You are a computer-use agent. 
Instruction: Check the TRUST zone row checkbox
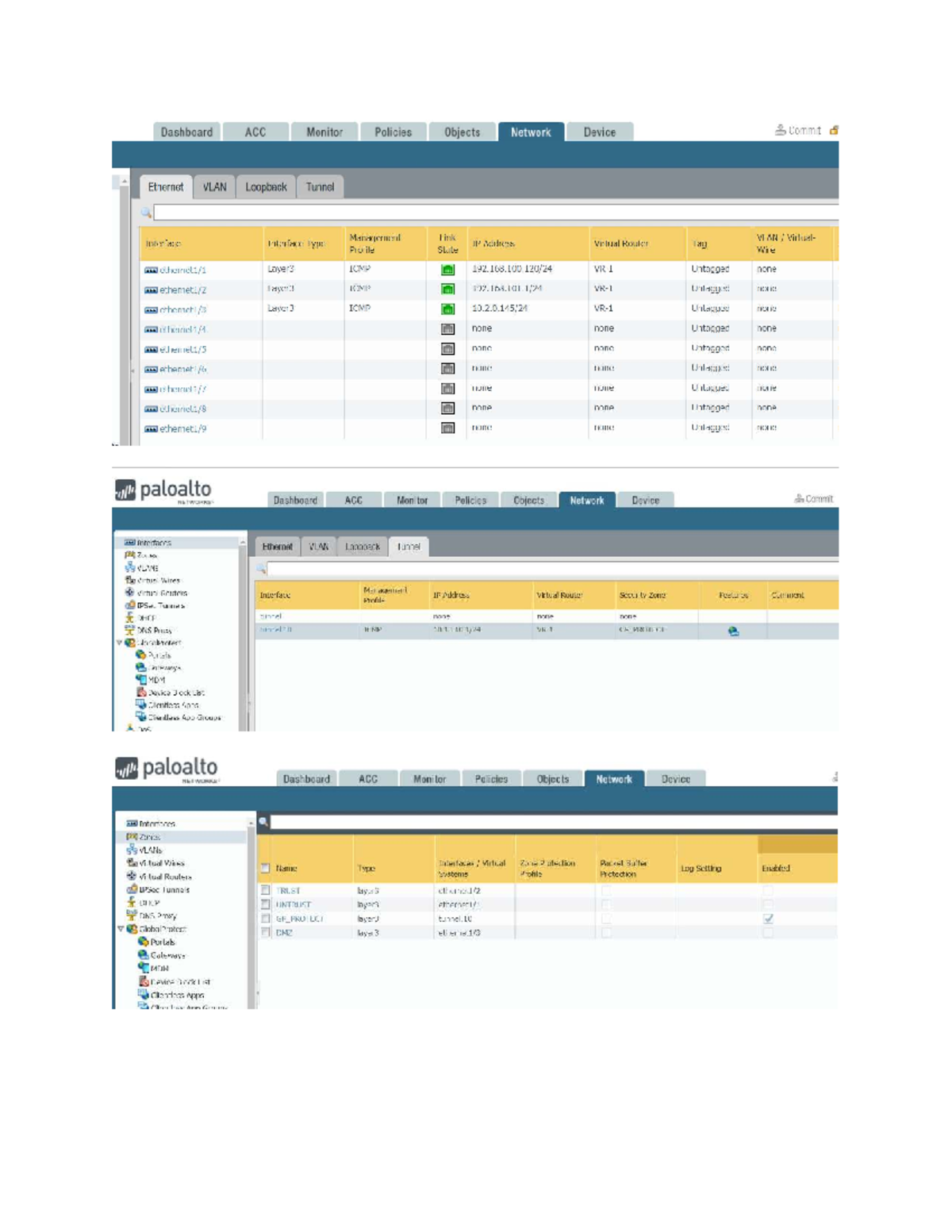coord(266,891)
